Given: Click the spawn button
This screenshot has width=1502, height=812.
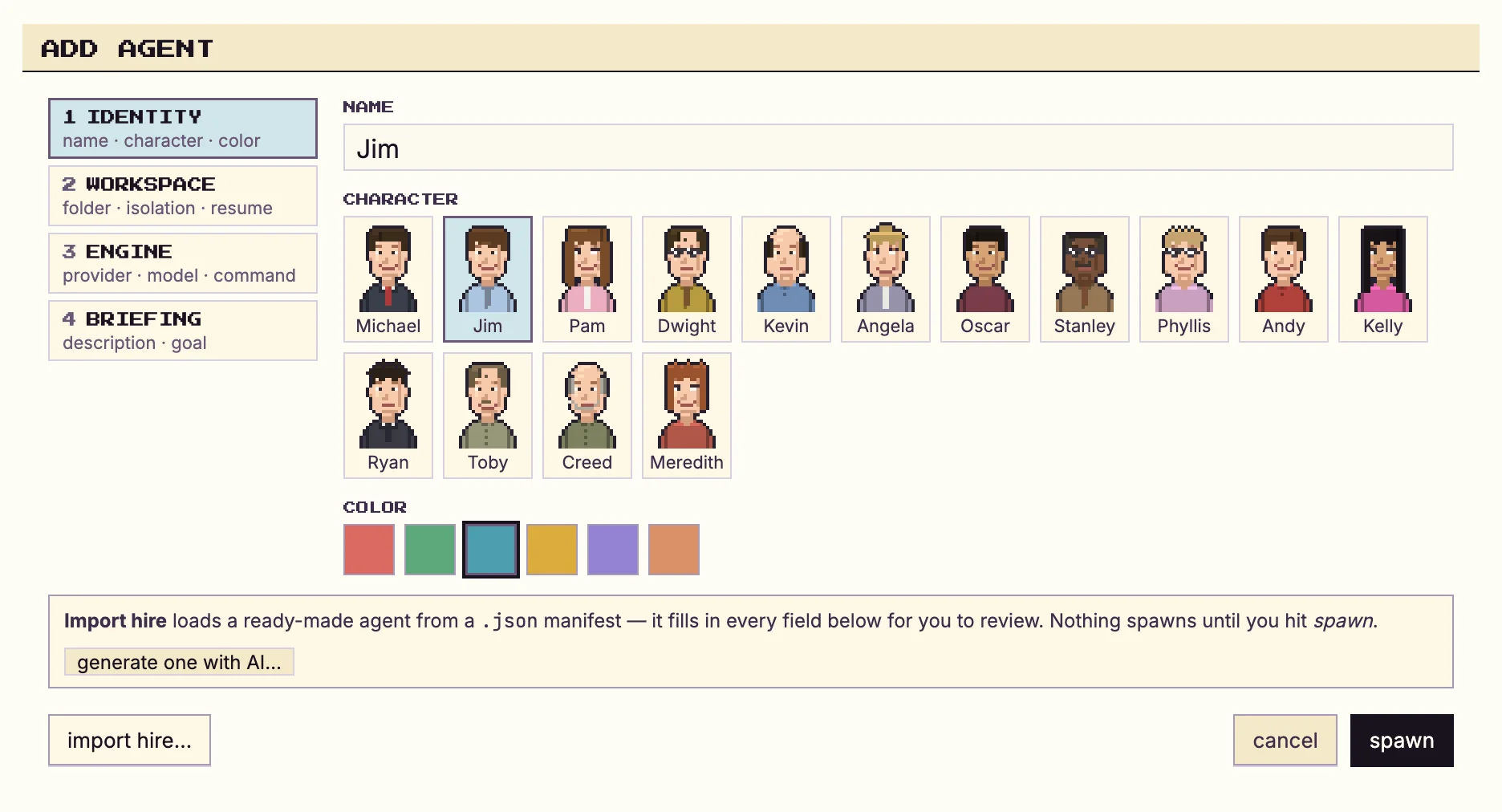Looking at the screenshot, I should tap(1402, 741).
